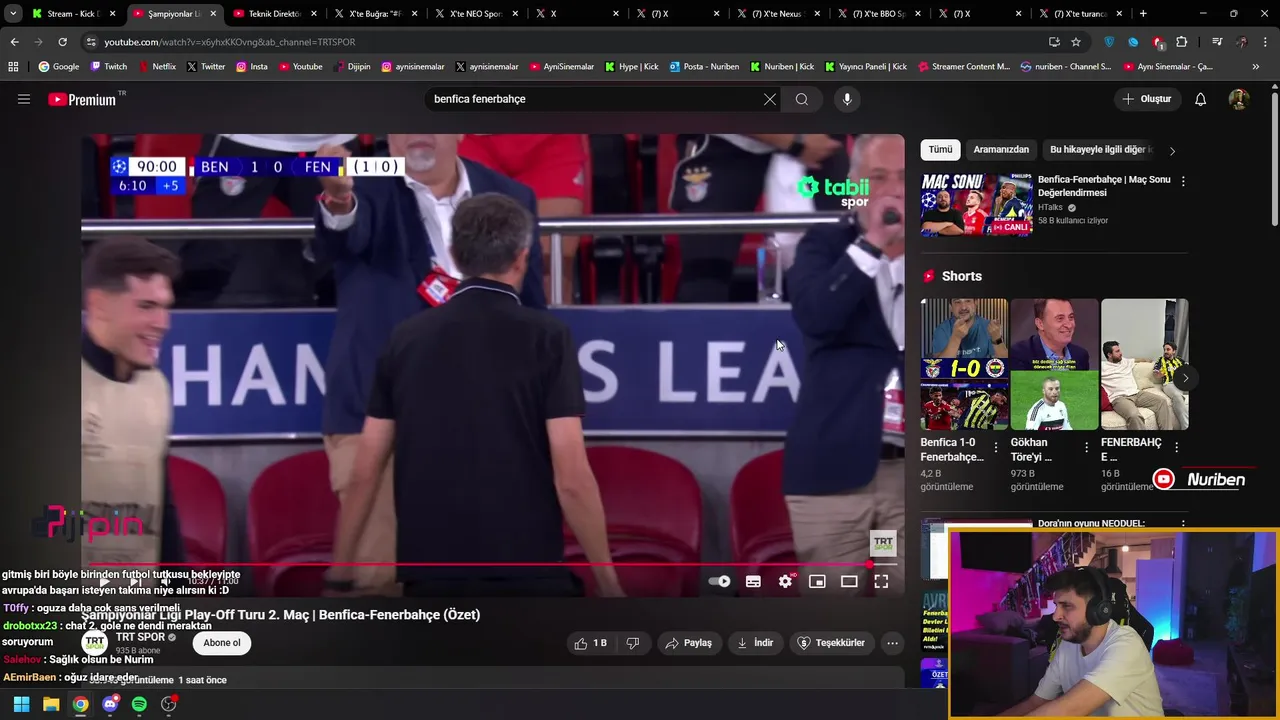The height and width of the screenshot is (720, 1280).
Task: Open the Twitch bookmark
Action: tap(109, 66)
